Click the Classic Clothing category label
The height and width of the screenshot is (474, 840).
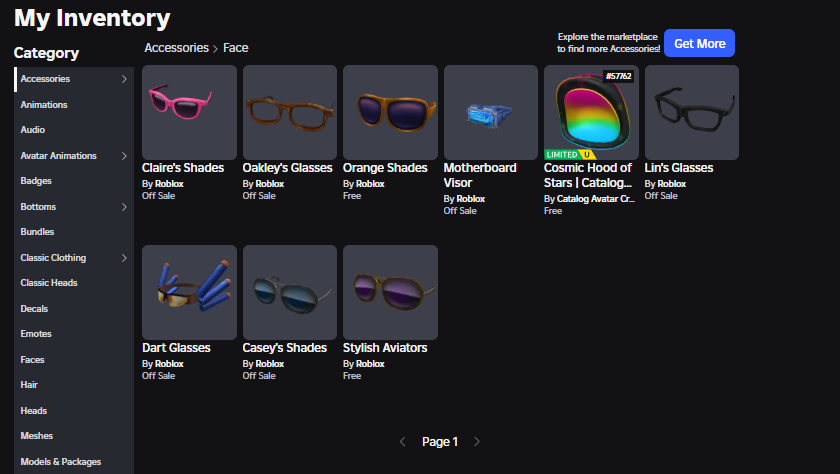(x=53, y=258)
